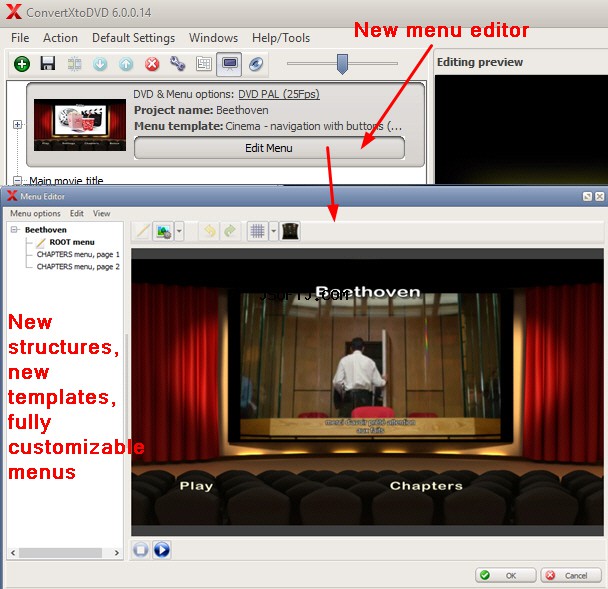Click the menu template theater icon
The image size is (608, 589).
point(290,231)
